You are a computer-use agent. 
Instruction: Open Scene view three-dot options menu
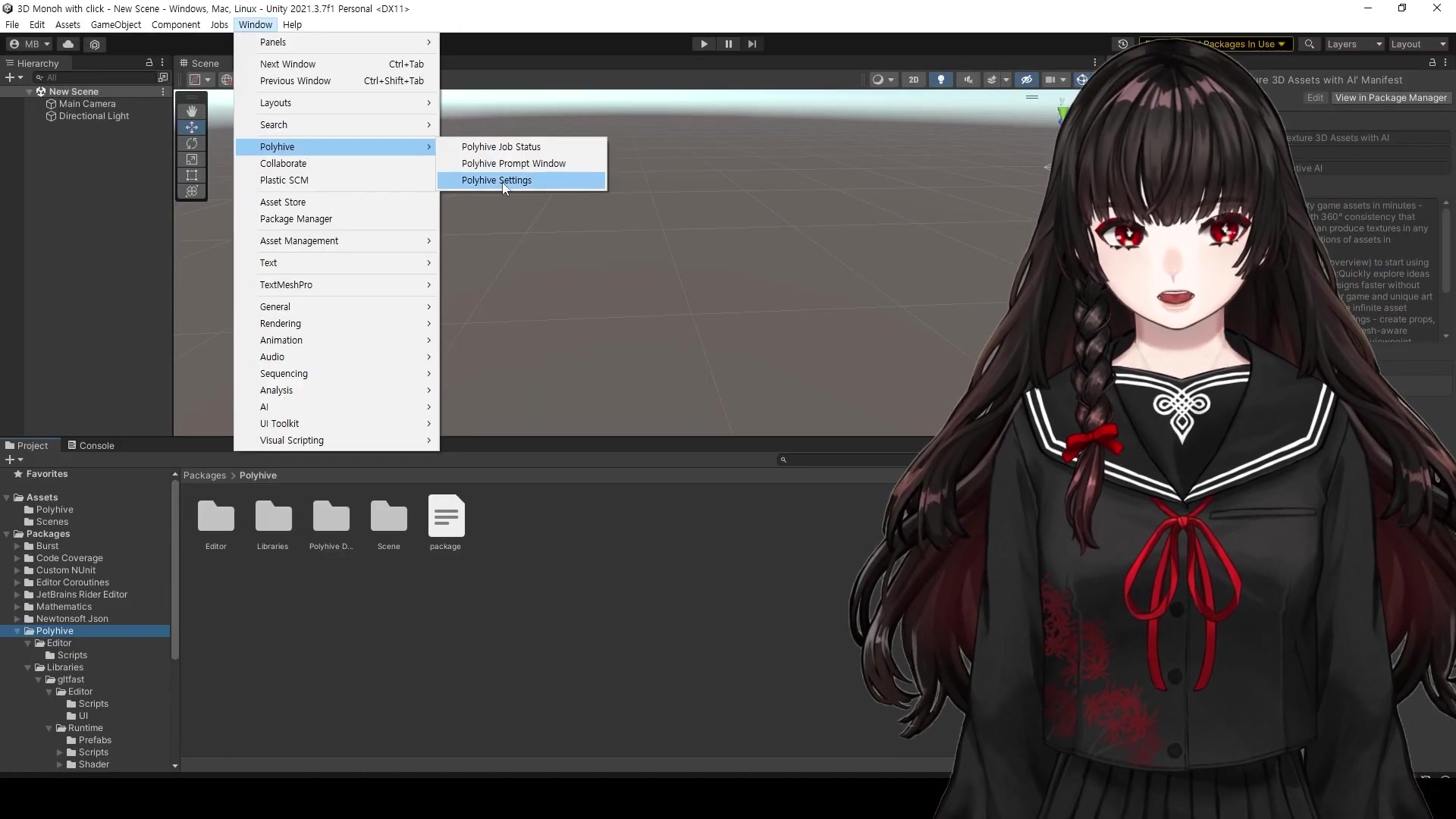(1095, 63)
